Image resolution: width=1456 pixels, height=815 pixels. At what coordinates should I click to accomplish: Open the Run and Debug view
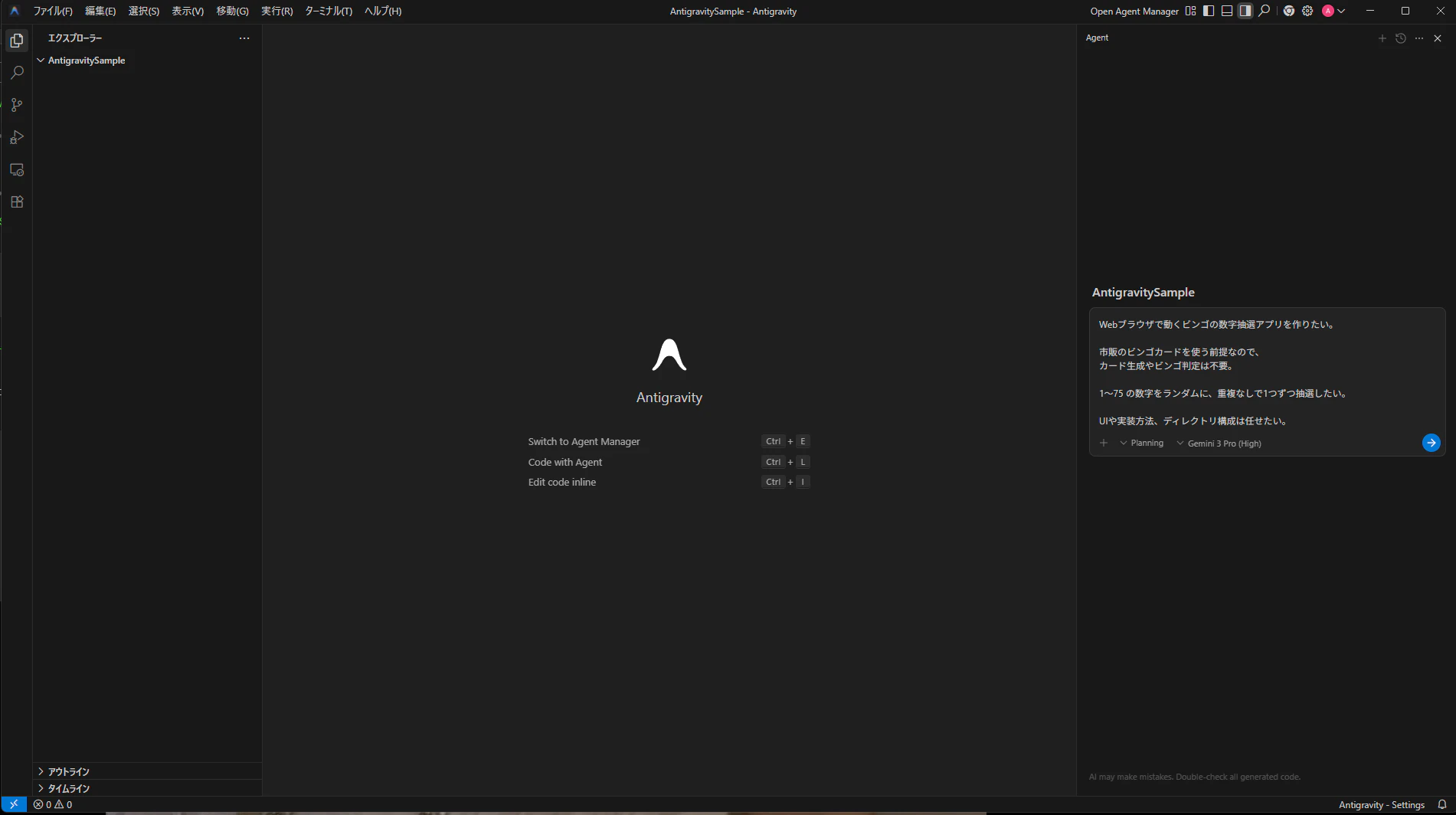click(x=17, y=137)
